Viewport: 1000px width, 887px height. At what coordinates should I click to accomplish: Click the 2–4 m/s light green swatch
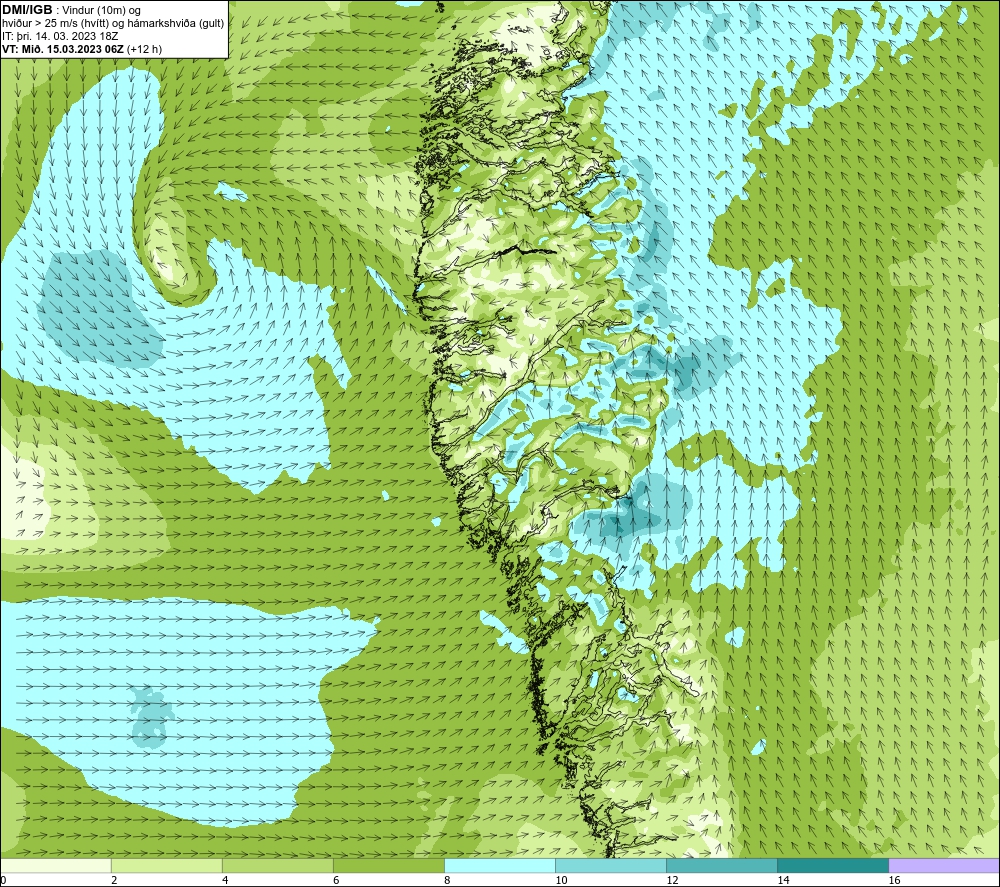[167, 865]
